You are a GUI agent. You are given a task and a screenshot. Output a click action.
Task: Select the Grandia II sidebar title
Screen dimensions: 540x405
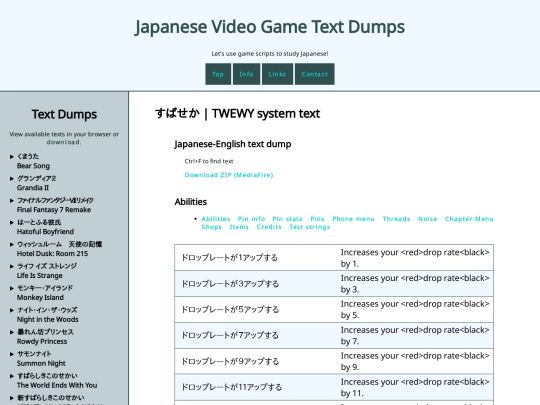pyautogui.click(x=37, y=183)
